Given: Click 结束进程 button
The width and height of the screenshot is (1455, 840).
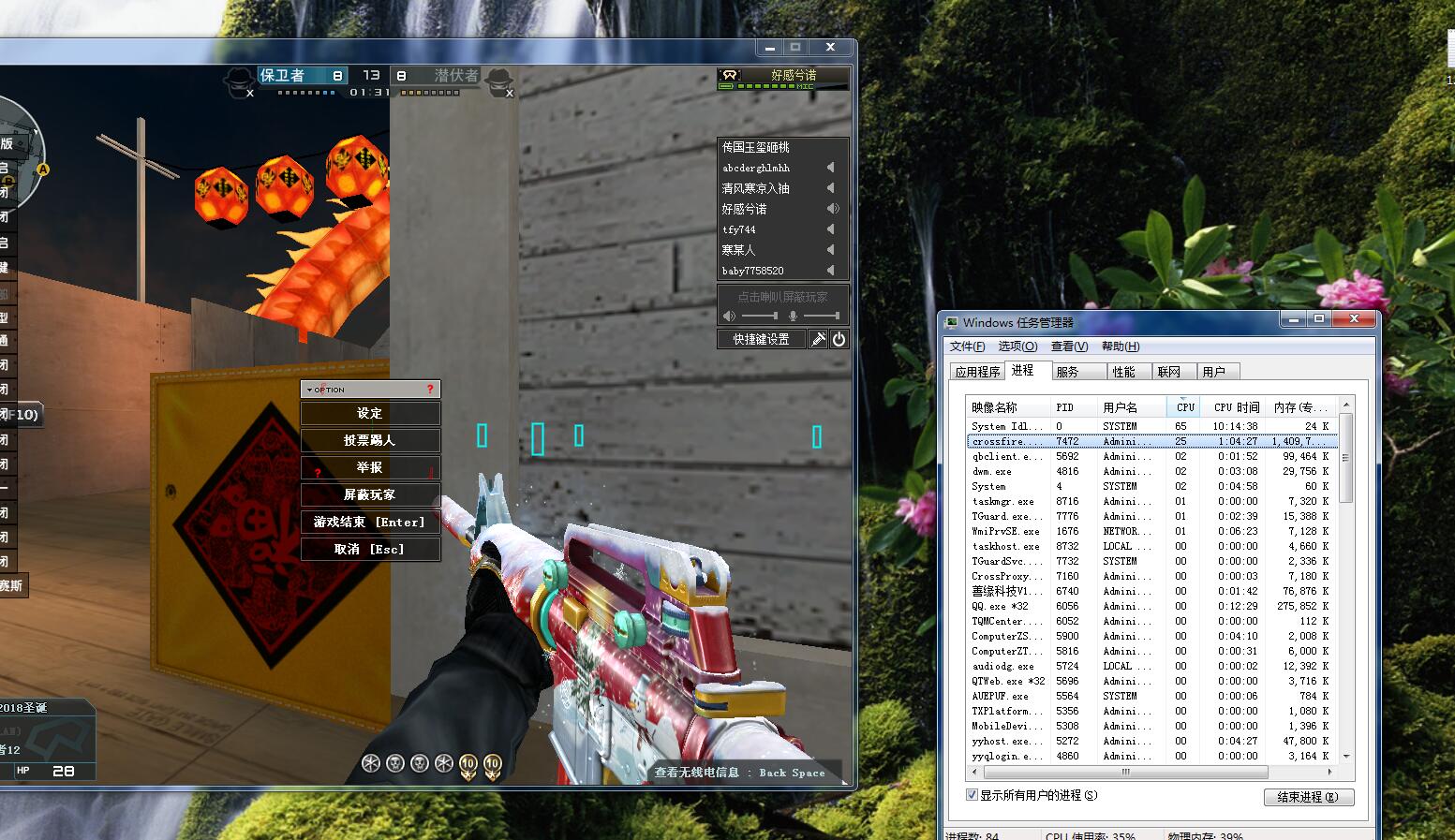Looking at the screenshot, I should [1308, 797].
